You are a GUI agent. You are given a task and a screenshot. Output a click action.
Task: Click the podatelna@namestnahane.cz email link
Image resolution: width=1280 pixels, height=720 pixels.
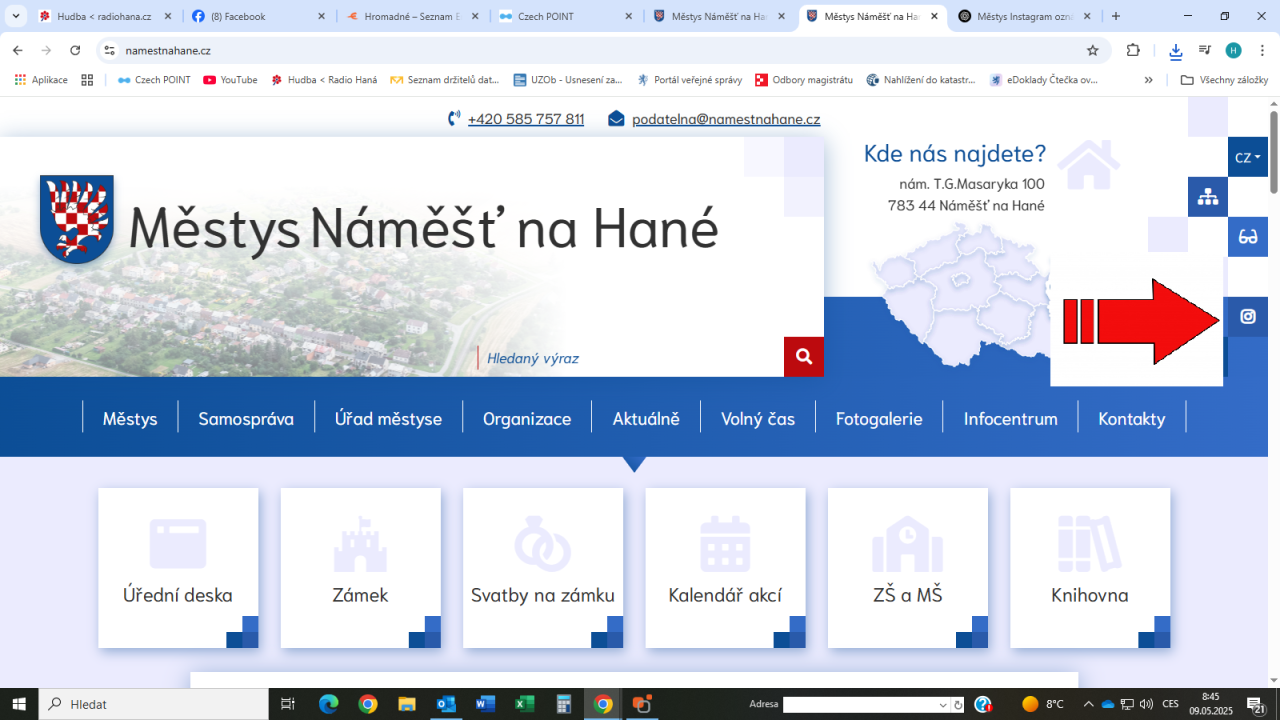tap(725, 119)
